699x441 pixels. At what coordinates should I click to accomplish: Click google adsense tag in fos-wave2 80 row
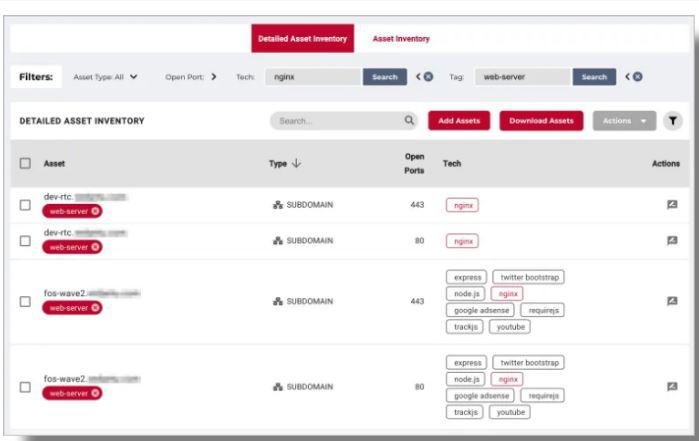click(481, 396)
